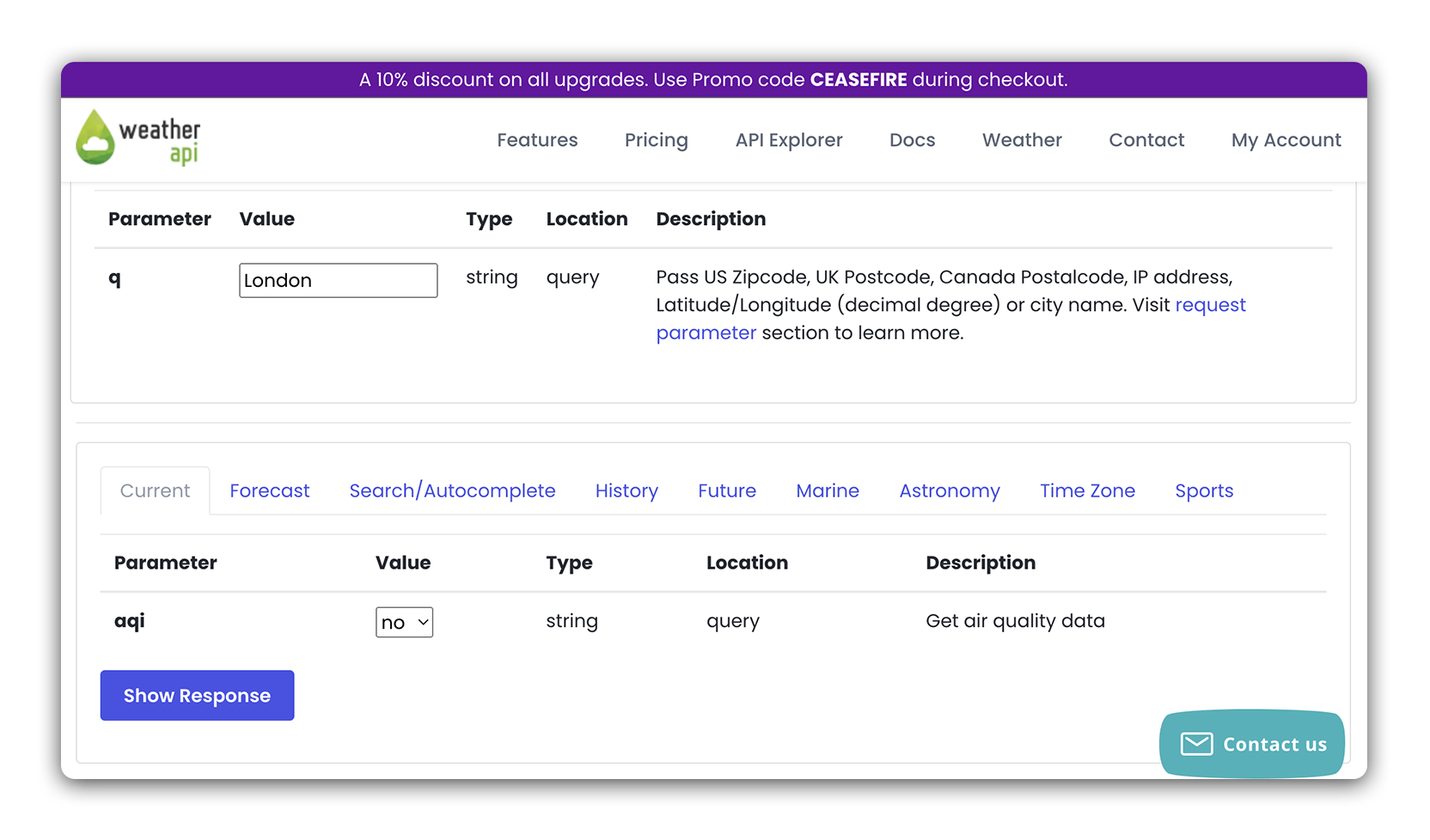The image size is (1430, 840).
Task: Select the History tab
Action: (626, 491)
